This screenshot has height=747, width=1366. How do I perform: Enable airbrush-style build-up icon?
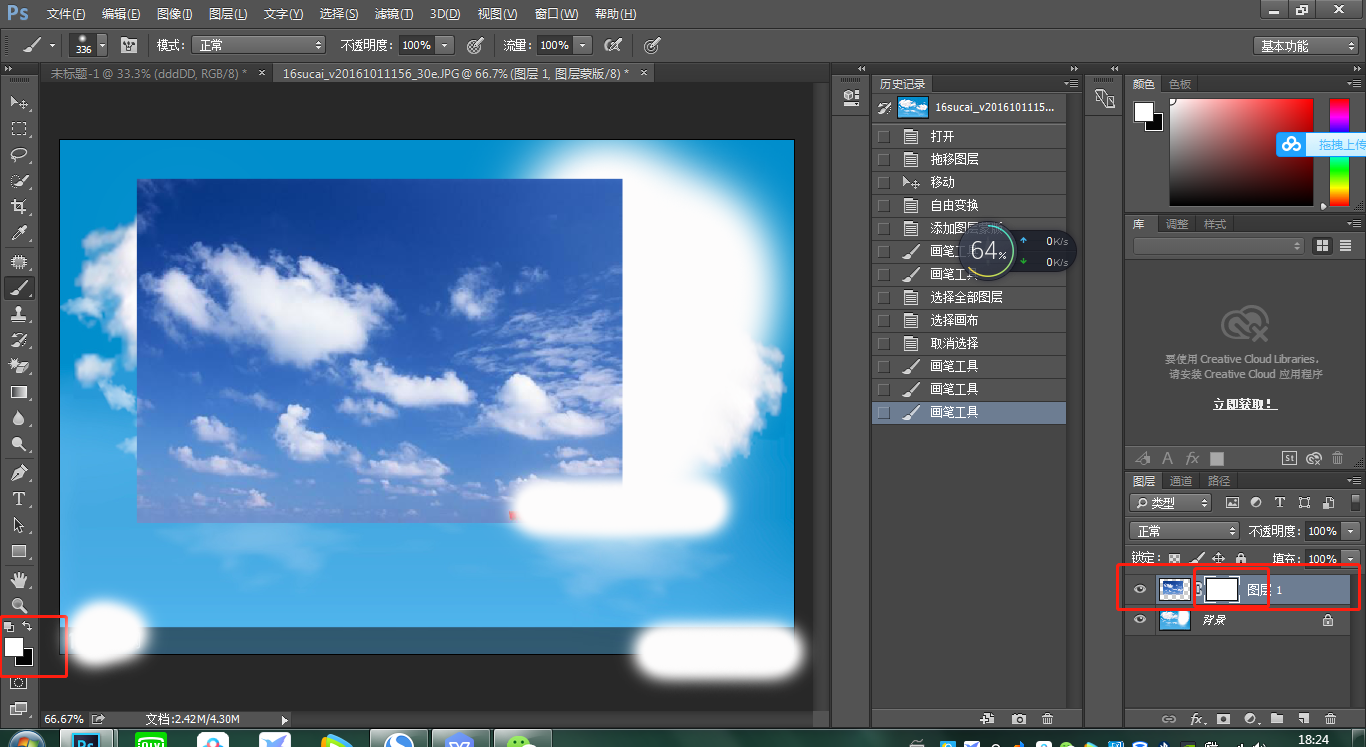[x=614, y=45]
